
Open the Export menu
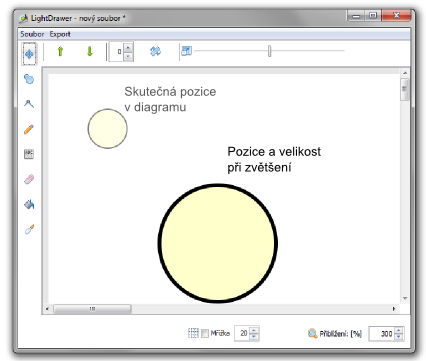click(x=60, y=34)
